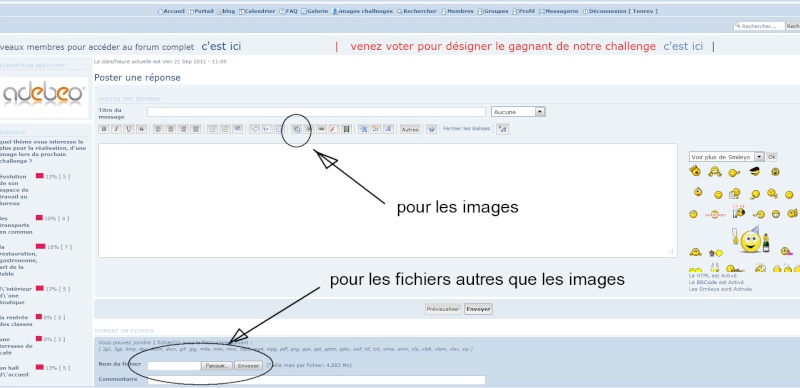Click 'c'est ici' link after challenge vote text

(683, 47)
